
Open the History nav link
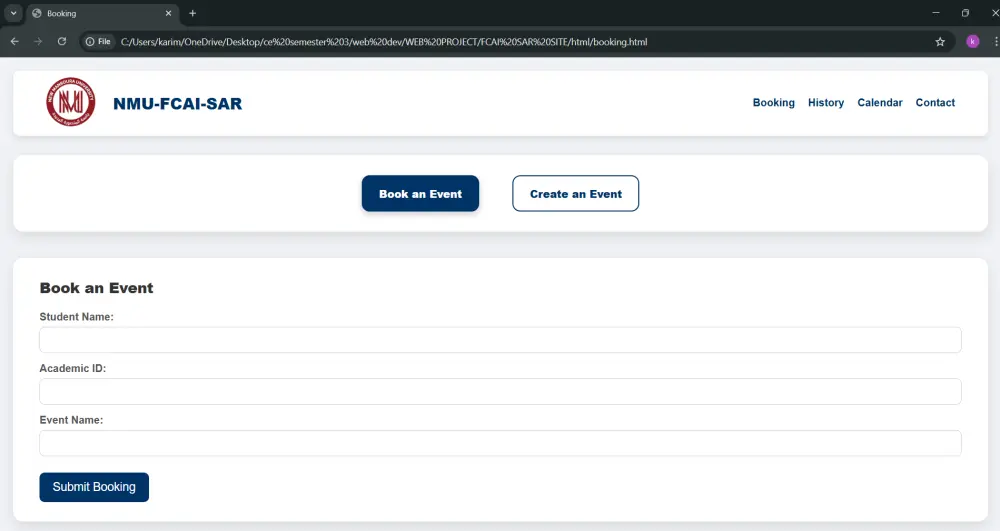click(x=826, y=103)
